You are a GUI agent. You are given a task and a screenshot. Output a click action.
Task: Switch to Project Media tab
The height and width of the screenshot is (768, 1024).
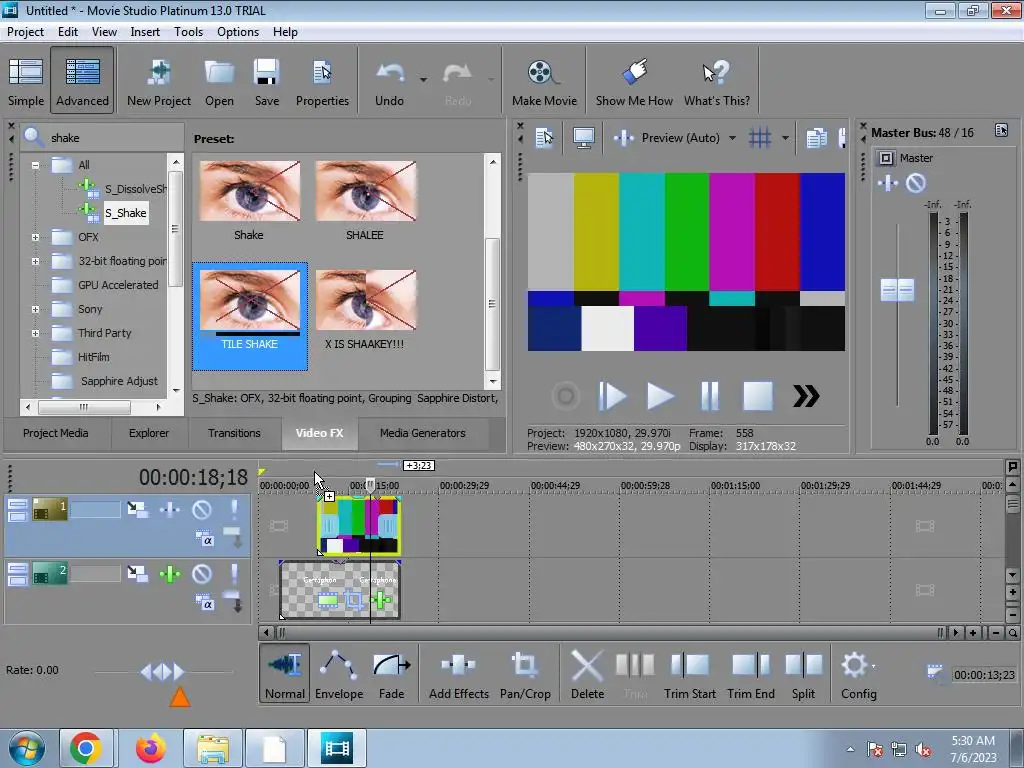[x=56, y=433]
